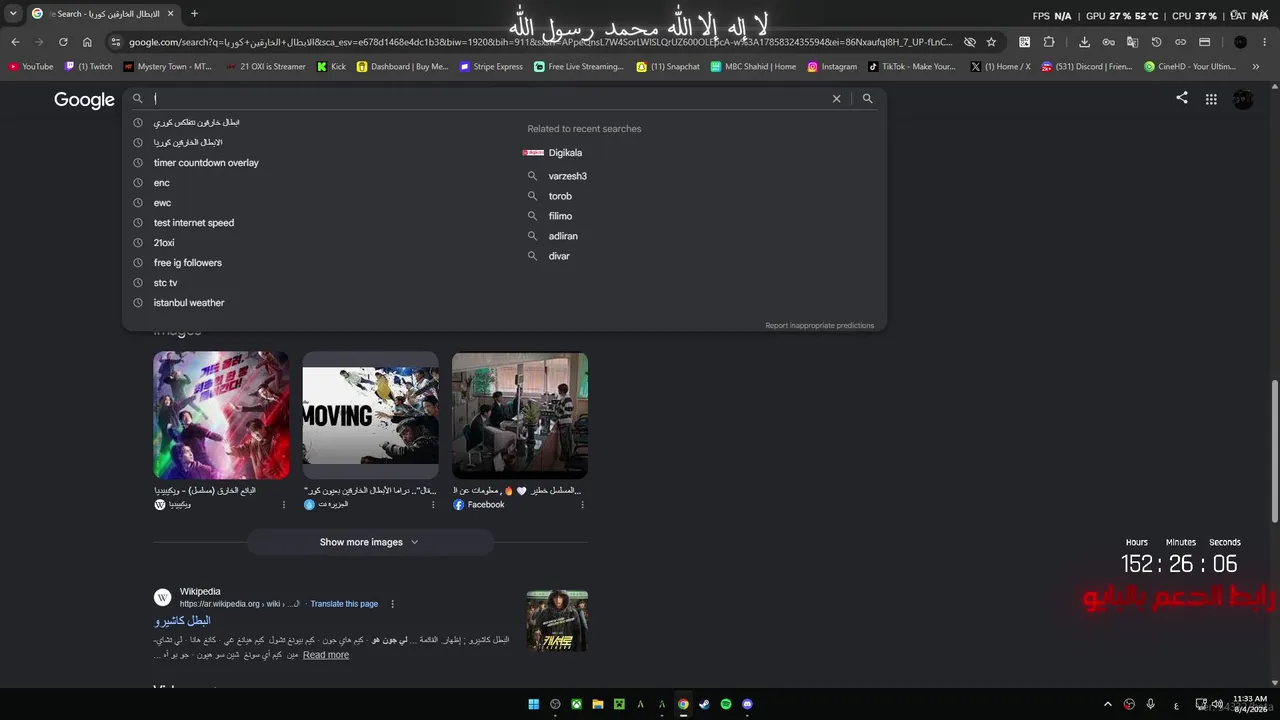Image resolution: width=1280 pixels, height=720 pixels.
Task: Select the 'enc' recent search
Action: [x=162, y=183]
